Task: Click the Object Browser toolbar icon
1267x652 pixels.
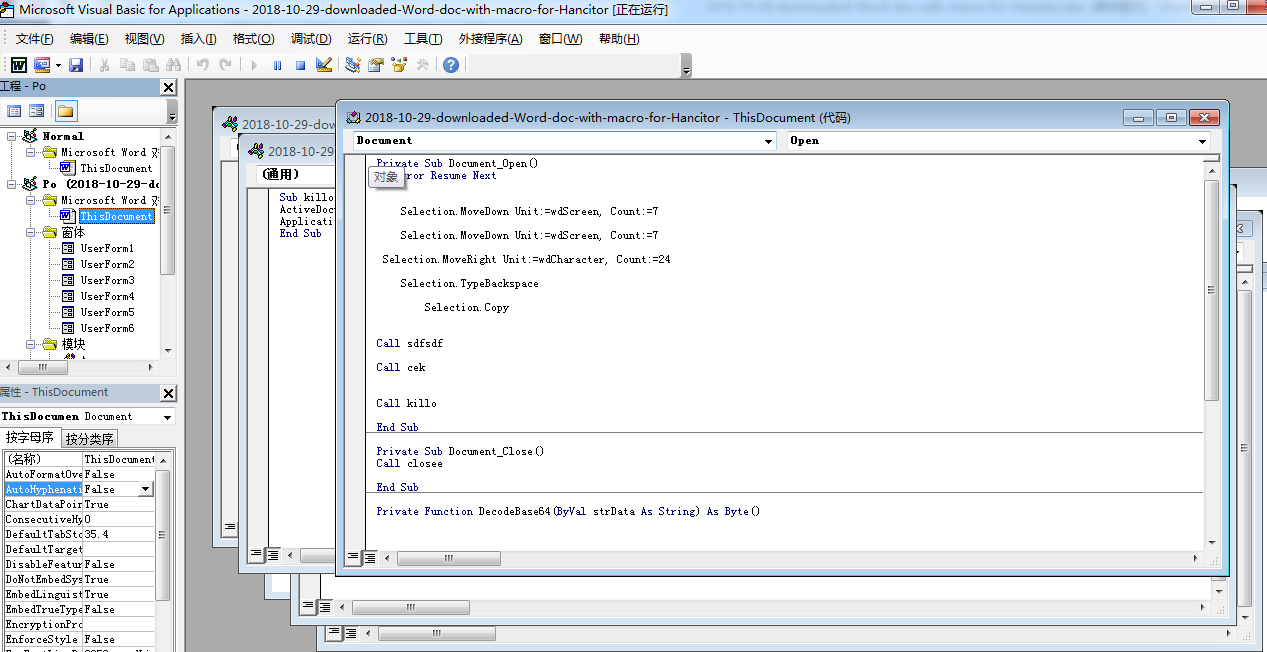Action: (399, 65)
